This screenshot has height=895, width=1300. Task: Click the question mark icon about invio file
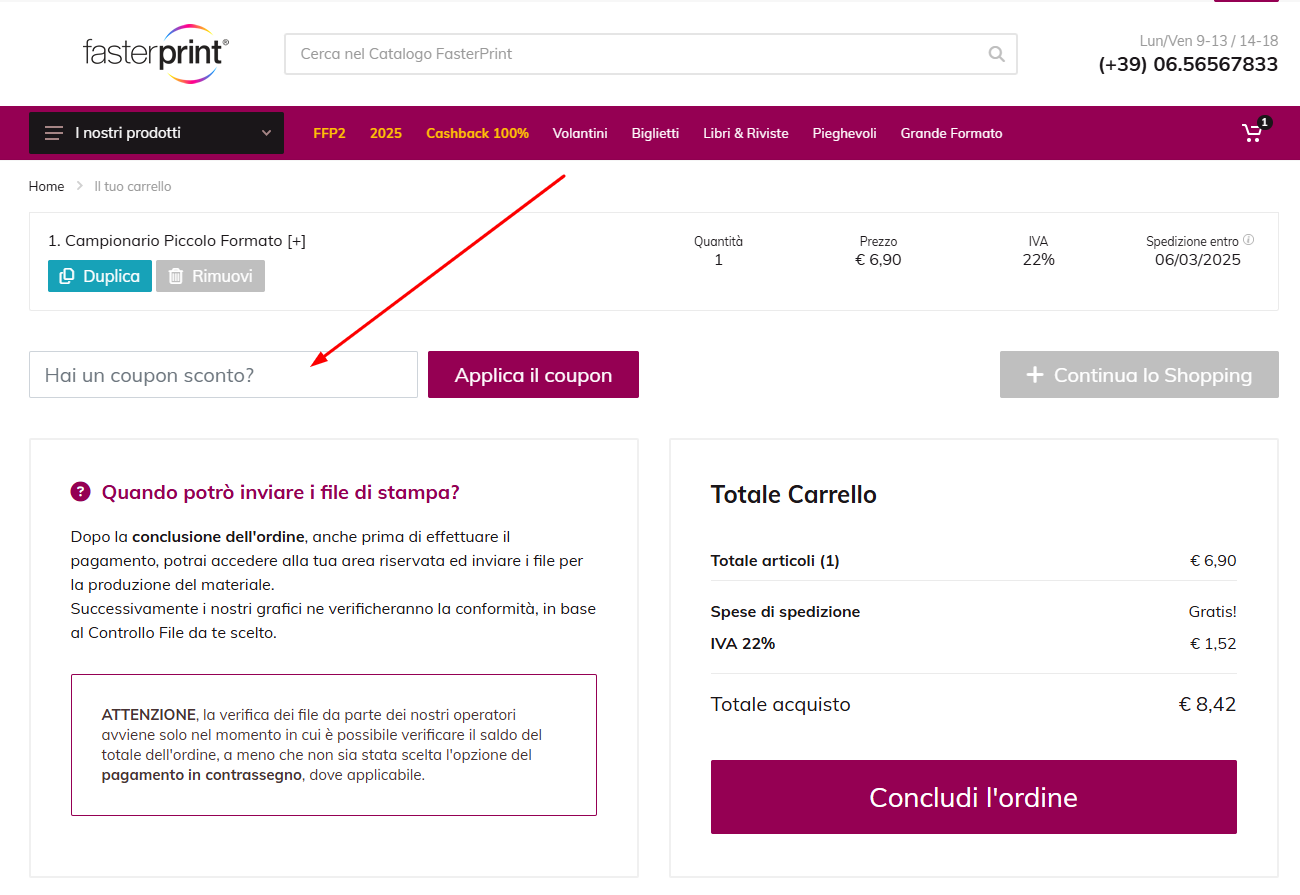coord(79,491)
